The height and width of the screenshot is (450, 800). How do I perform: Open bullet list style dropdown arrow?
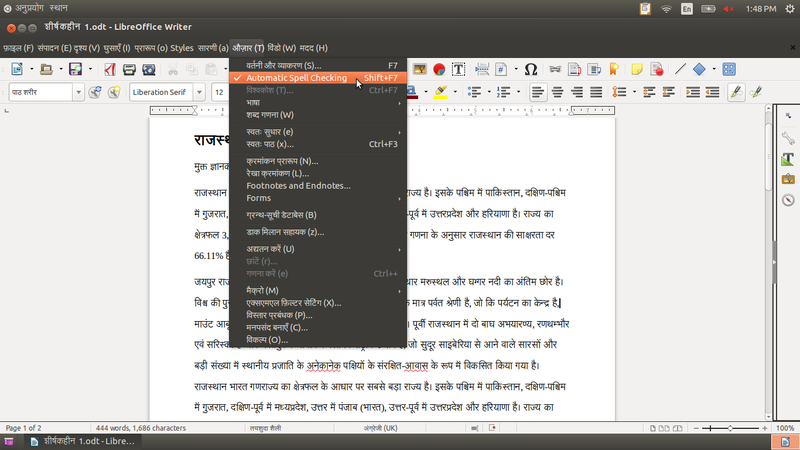(489, 92)
